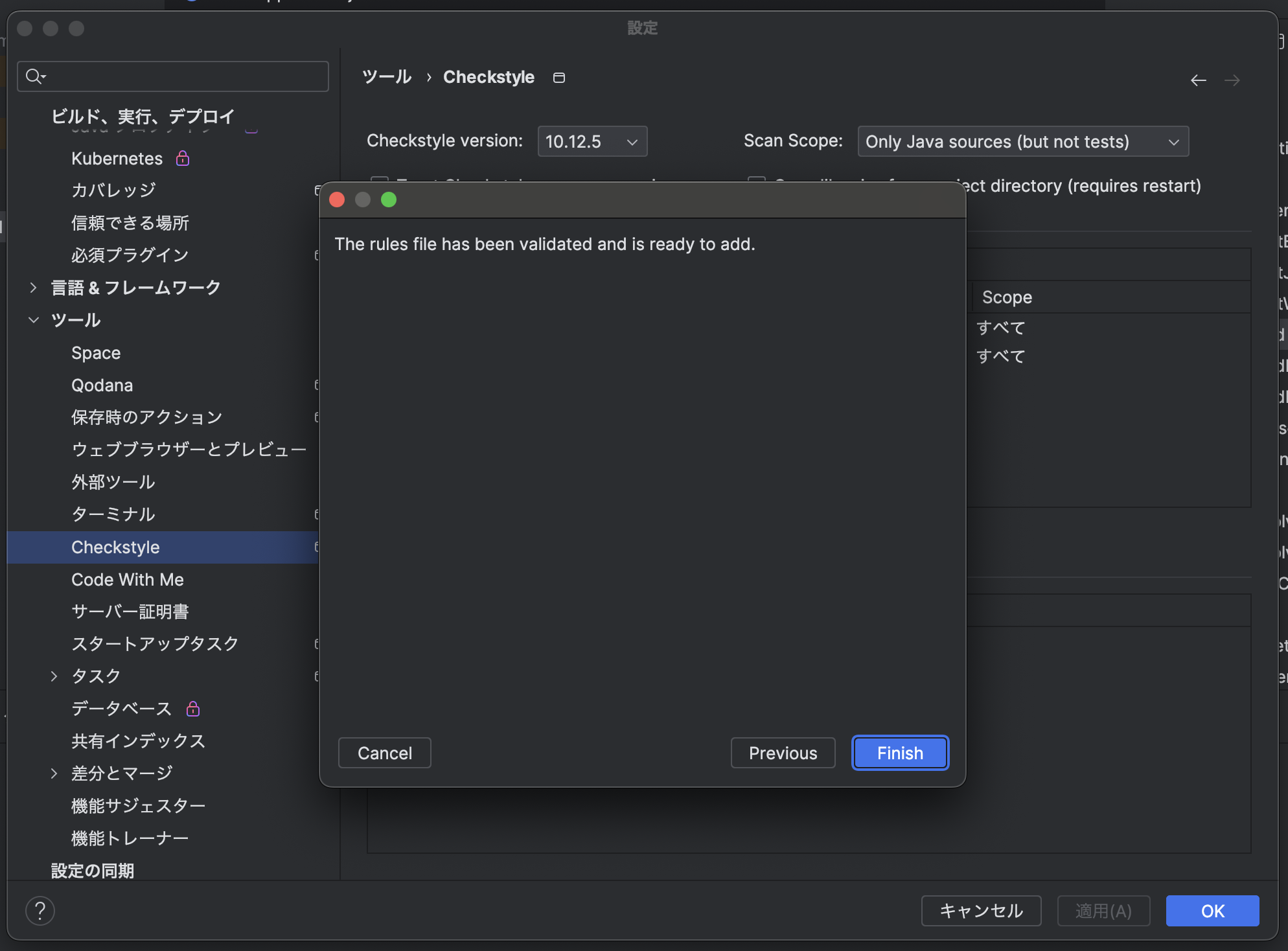The width and height of the screenshot is (1288, 951).
Task: Go back with the left arrow icon
Action: [1198, 80]
